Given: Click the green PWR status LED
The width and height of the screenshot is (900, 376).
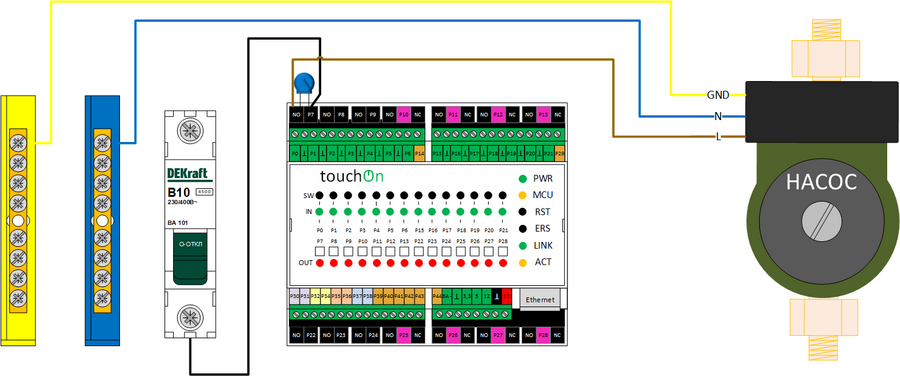Looking at the screenshot, I should coord(522,179).
